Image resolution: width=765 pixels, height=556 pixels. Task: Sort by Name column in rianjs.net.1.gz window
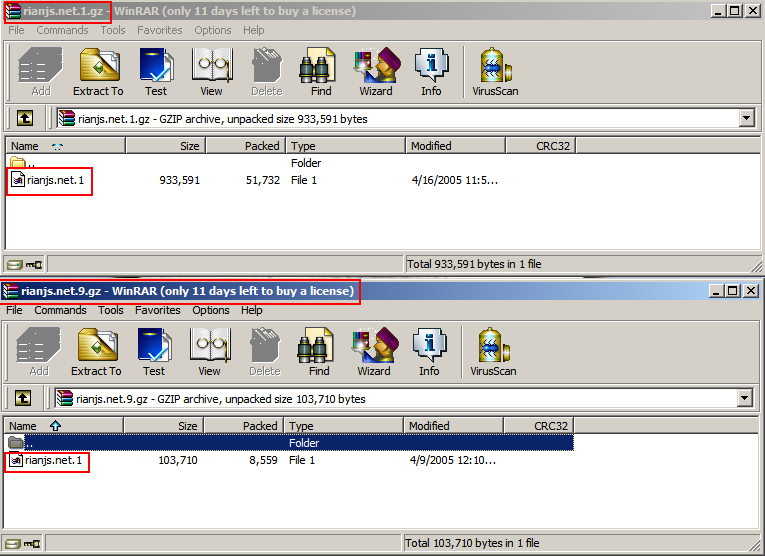65,146
